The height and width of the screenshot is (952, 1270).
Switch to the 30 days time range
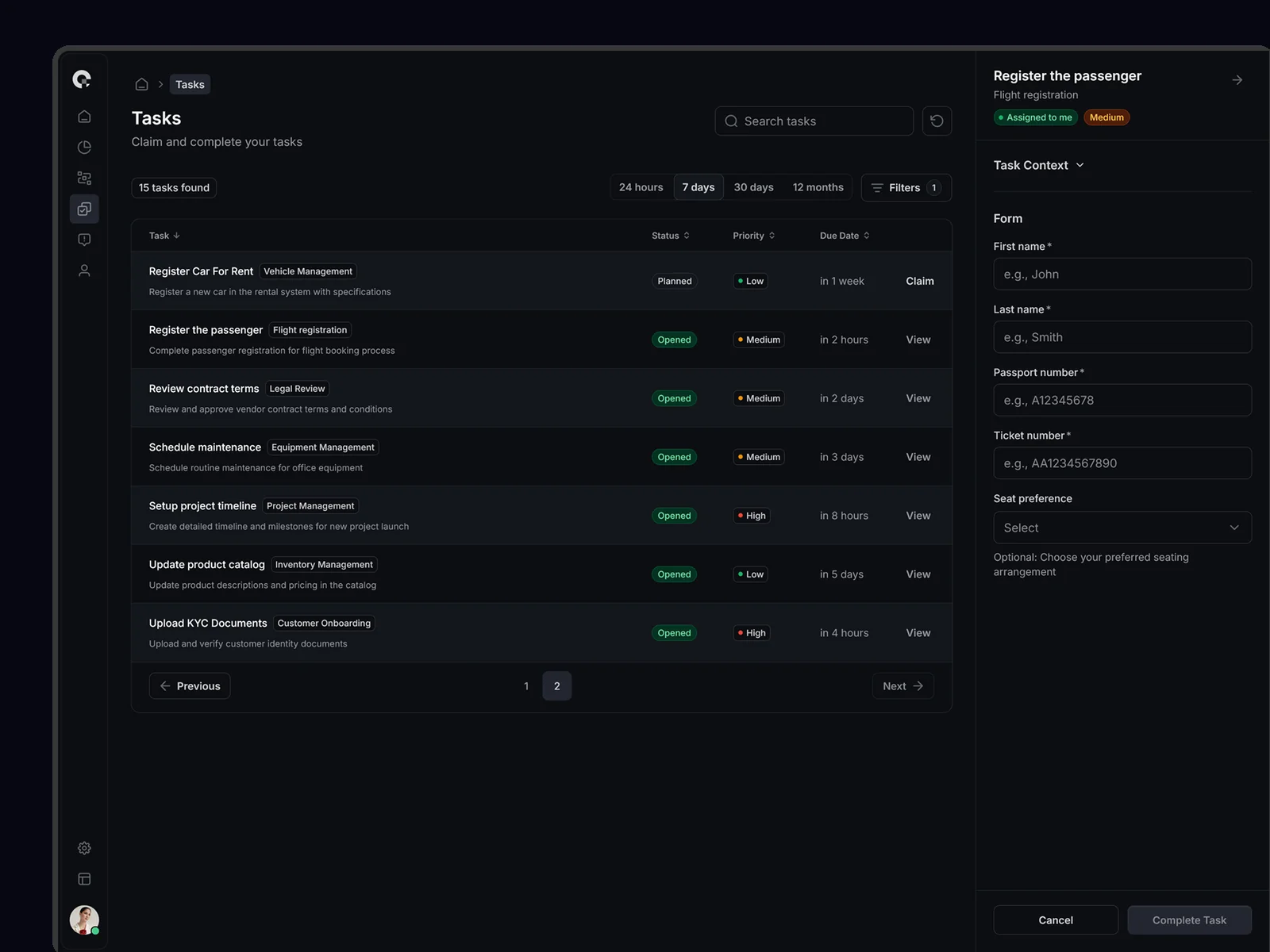click(x=753, y=187)
